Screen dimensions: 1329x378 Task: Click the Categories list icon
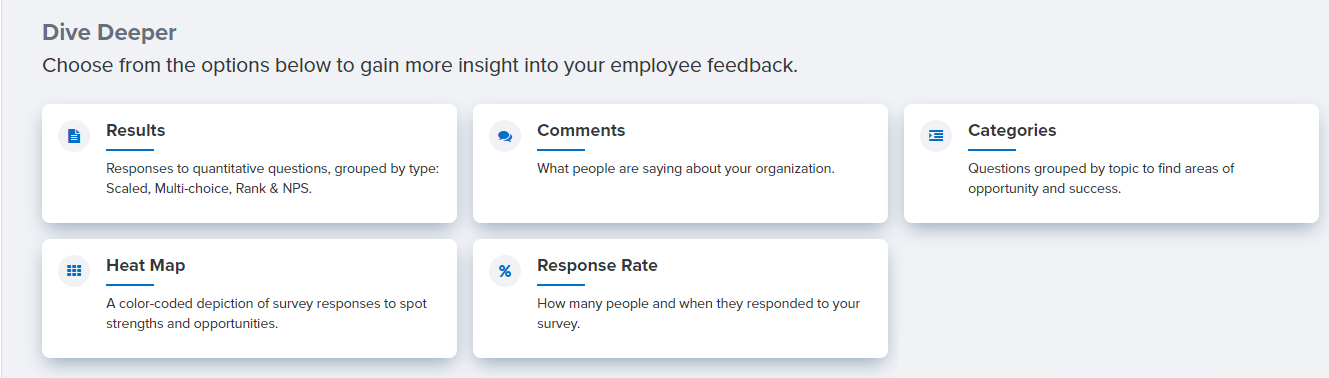(936, 135)
